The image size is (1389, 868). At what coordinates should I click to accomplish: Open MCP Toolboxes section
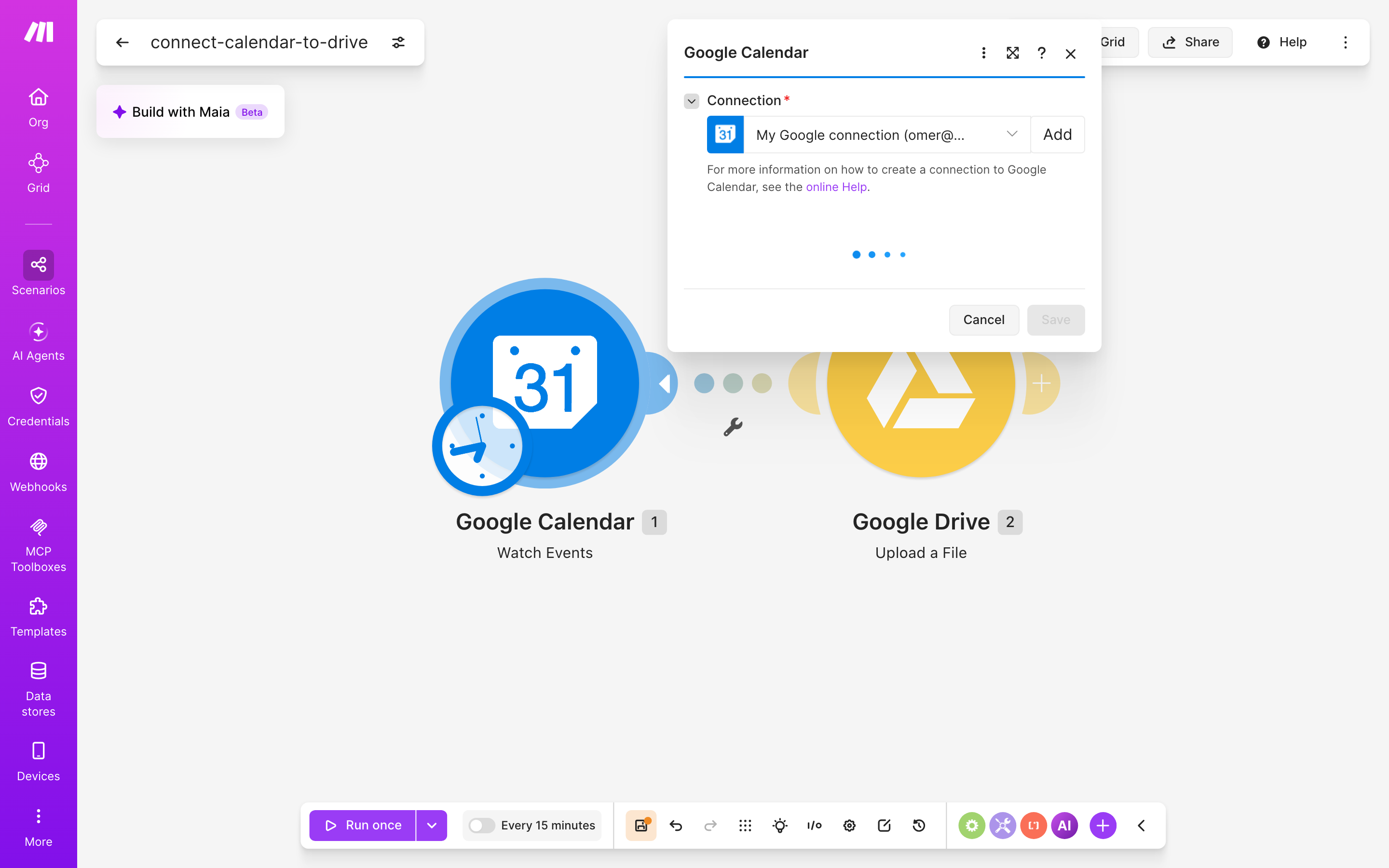point(39,545)
